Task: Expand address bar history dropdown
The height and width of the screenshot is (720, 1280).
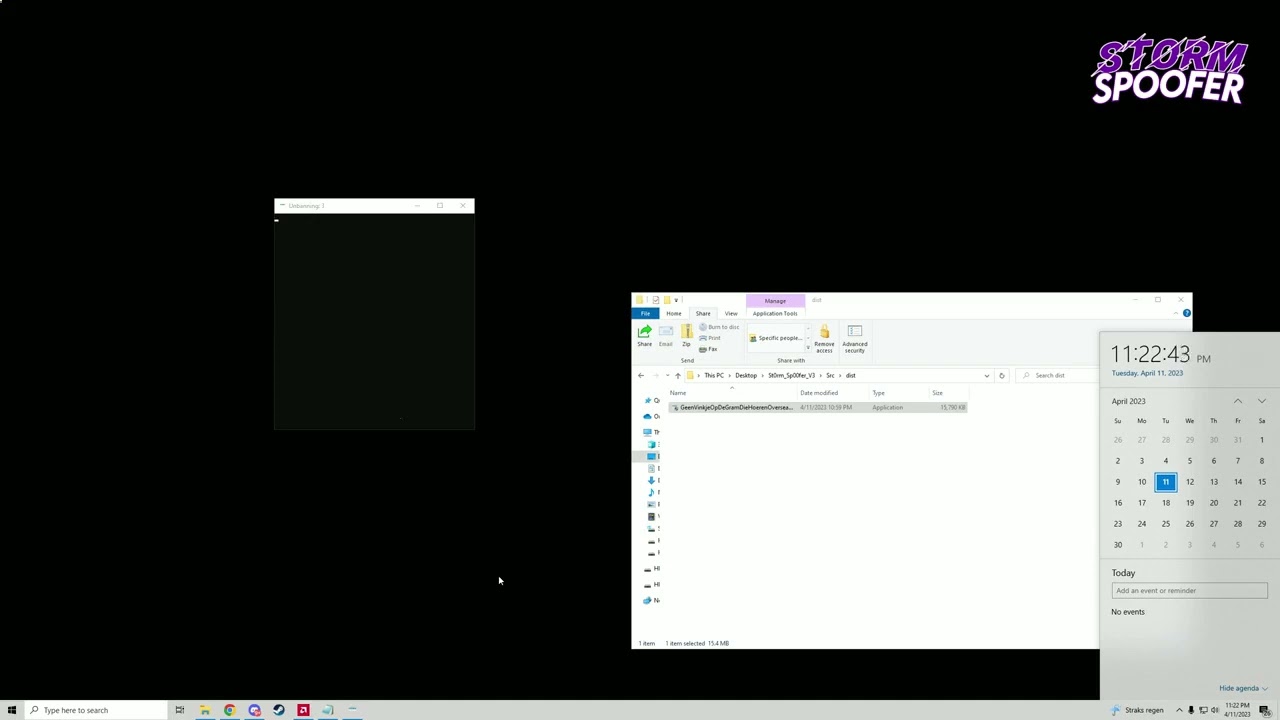Action: tap(986, 375)
